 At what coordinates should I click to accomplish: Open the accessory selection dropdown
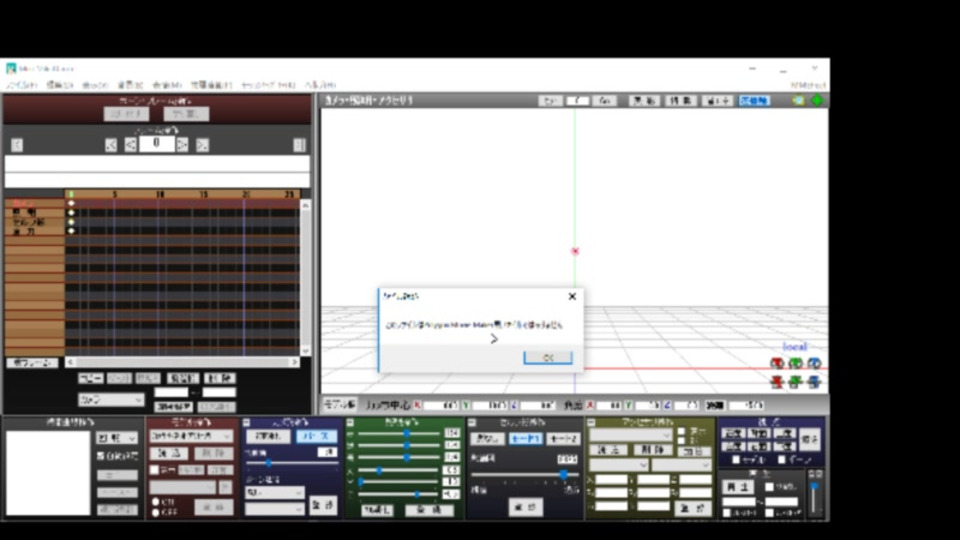point(631,435)
